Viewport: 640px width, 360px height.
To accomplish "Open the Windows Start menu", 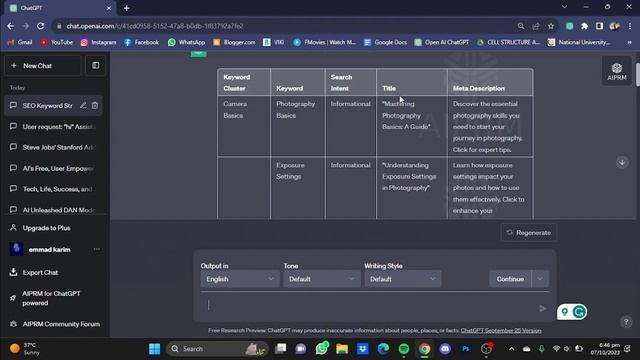I will [155, 349].
